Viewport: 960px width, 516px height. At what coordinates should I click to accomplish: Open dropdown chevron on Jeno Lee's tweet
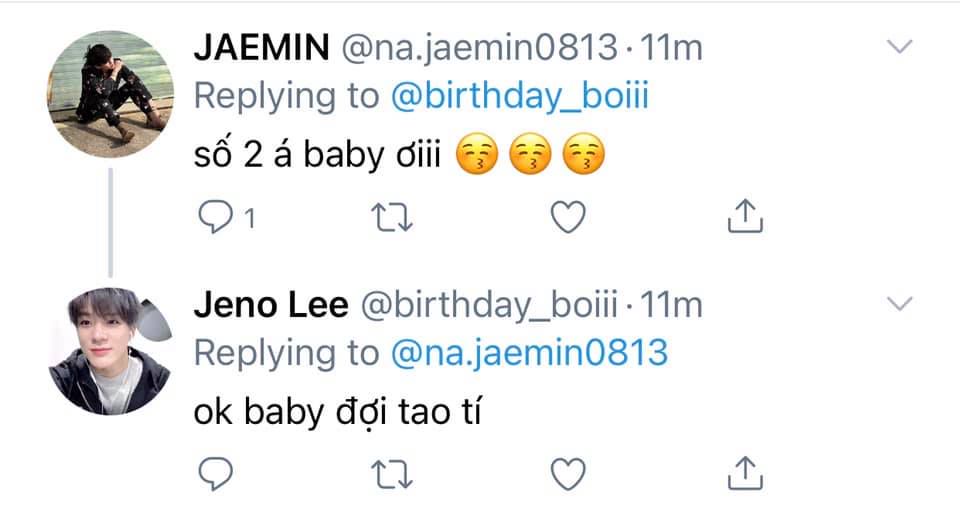coord(899,304)
